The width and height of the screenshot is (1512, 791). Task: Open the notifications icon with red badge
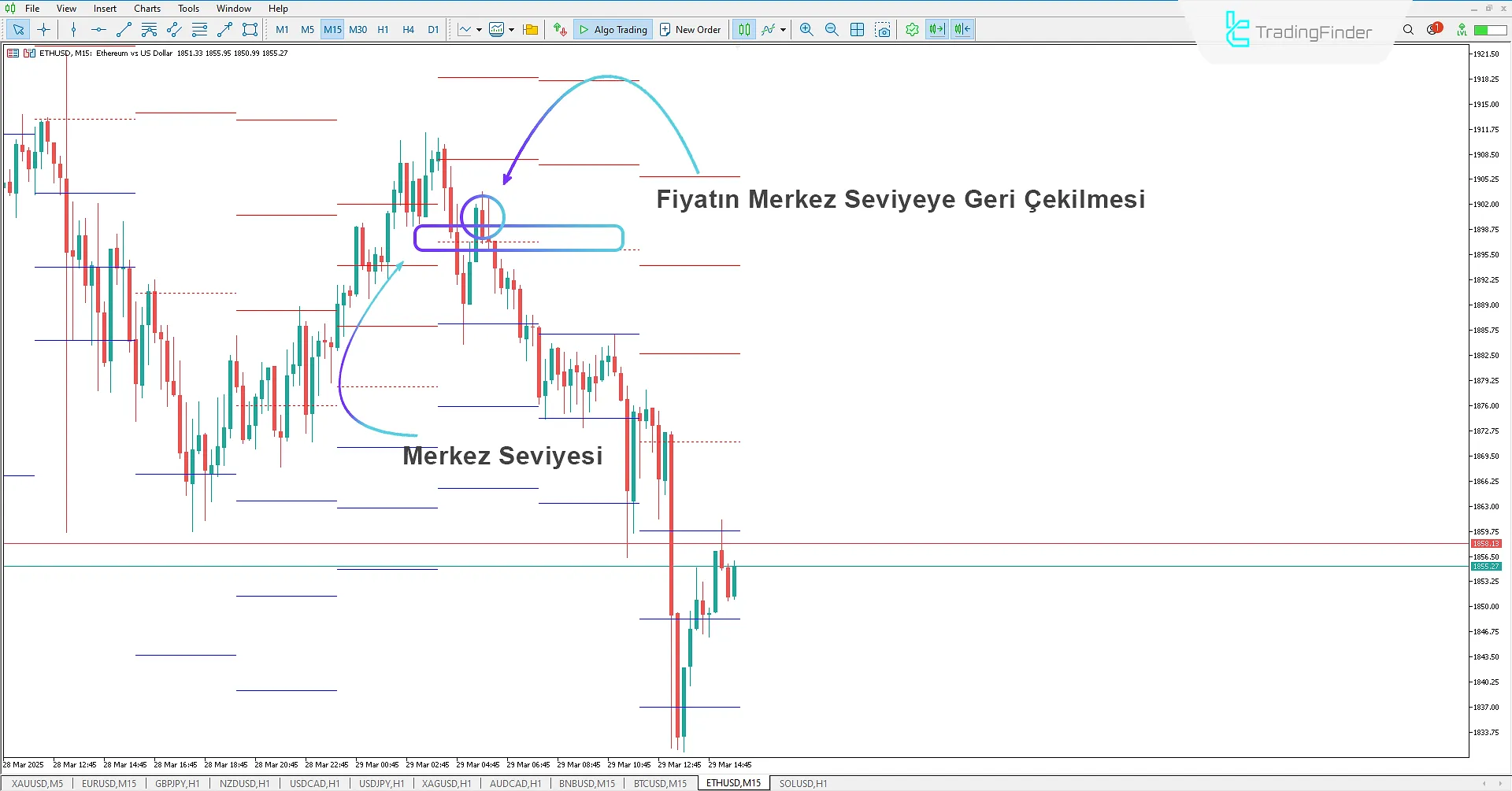pos(1433,29)
